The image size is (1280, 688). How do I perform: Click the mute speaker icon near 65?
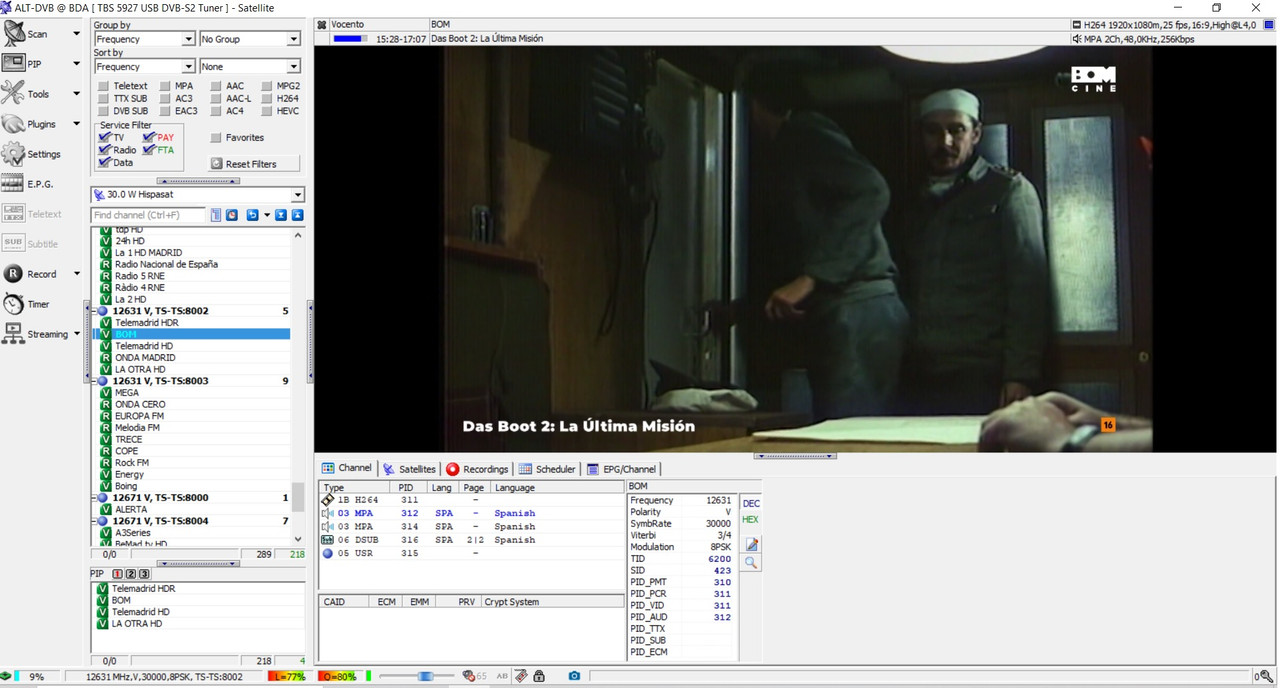[469, 677]
